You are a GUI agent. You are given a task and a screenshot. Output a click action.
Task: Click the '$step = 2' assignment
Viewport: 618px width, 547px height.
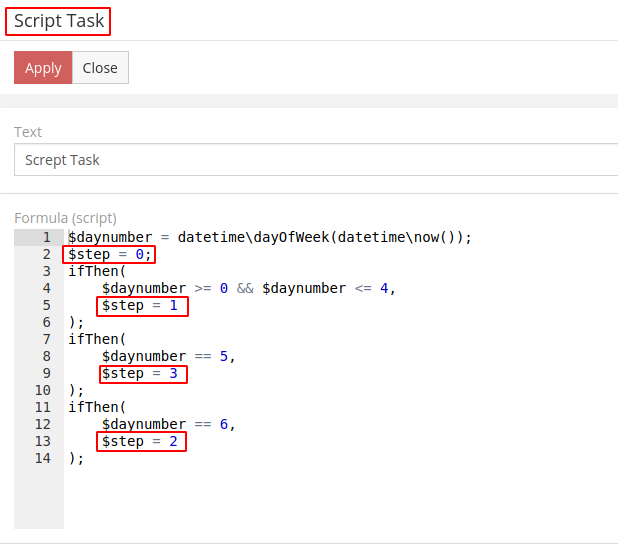pos(141,442)
